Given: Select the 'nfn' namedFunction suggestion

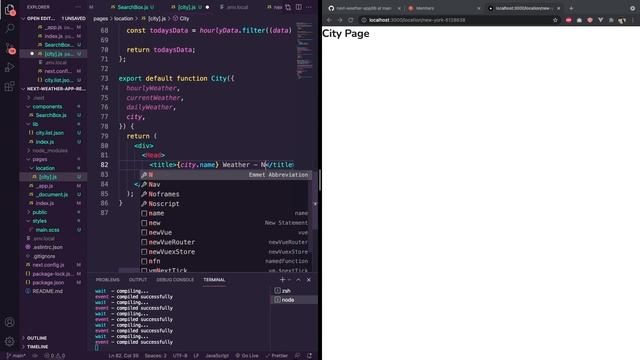Looking at the screenshot, I should [x=225, y=261].
